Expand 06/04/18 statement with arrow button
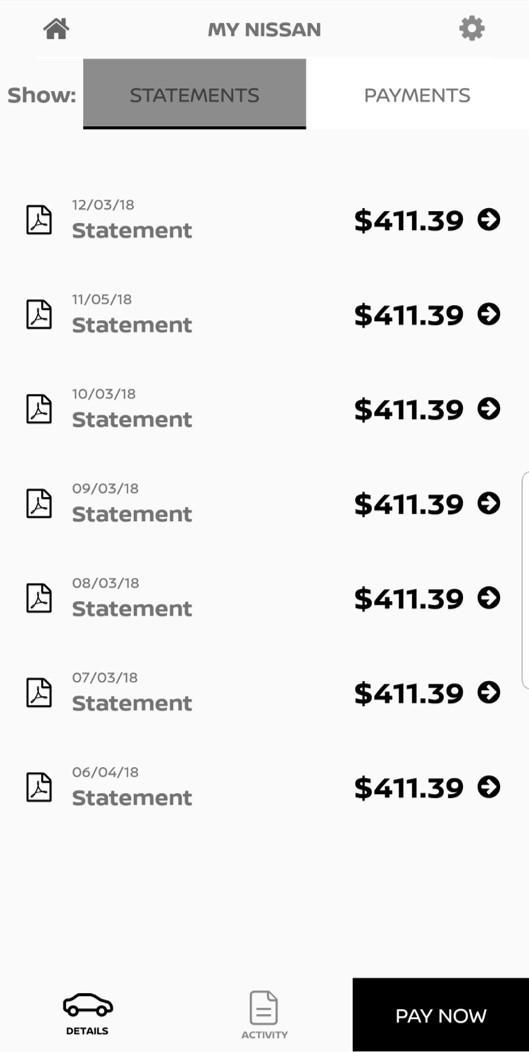Viewport: 529px width, 1052px height. pyautogui.click(x=489, y=787)
